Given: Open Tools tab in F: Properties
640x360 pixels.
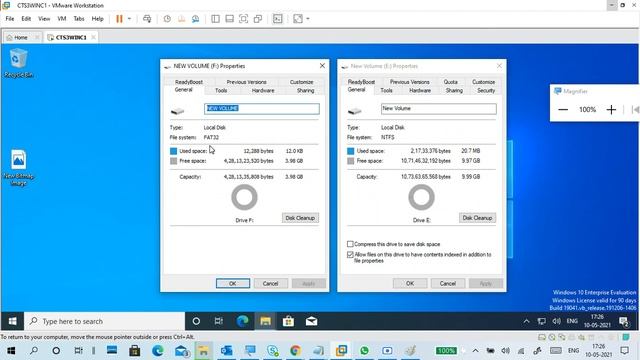Looking at the screenshot, I should coord(221,91).
